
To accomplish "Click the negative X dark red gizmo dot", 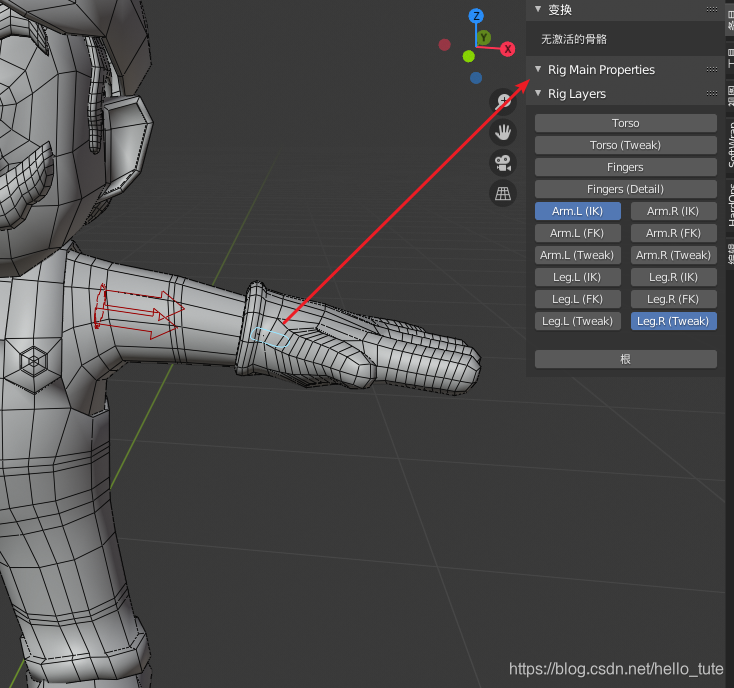I will point(445,44).
